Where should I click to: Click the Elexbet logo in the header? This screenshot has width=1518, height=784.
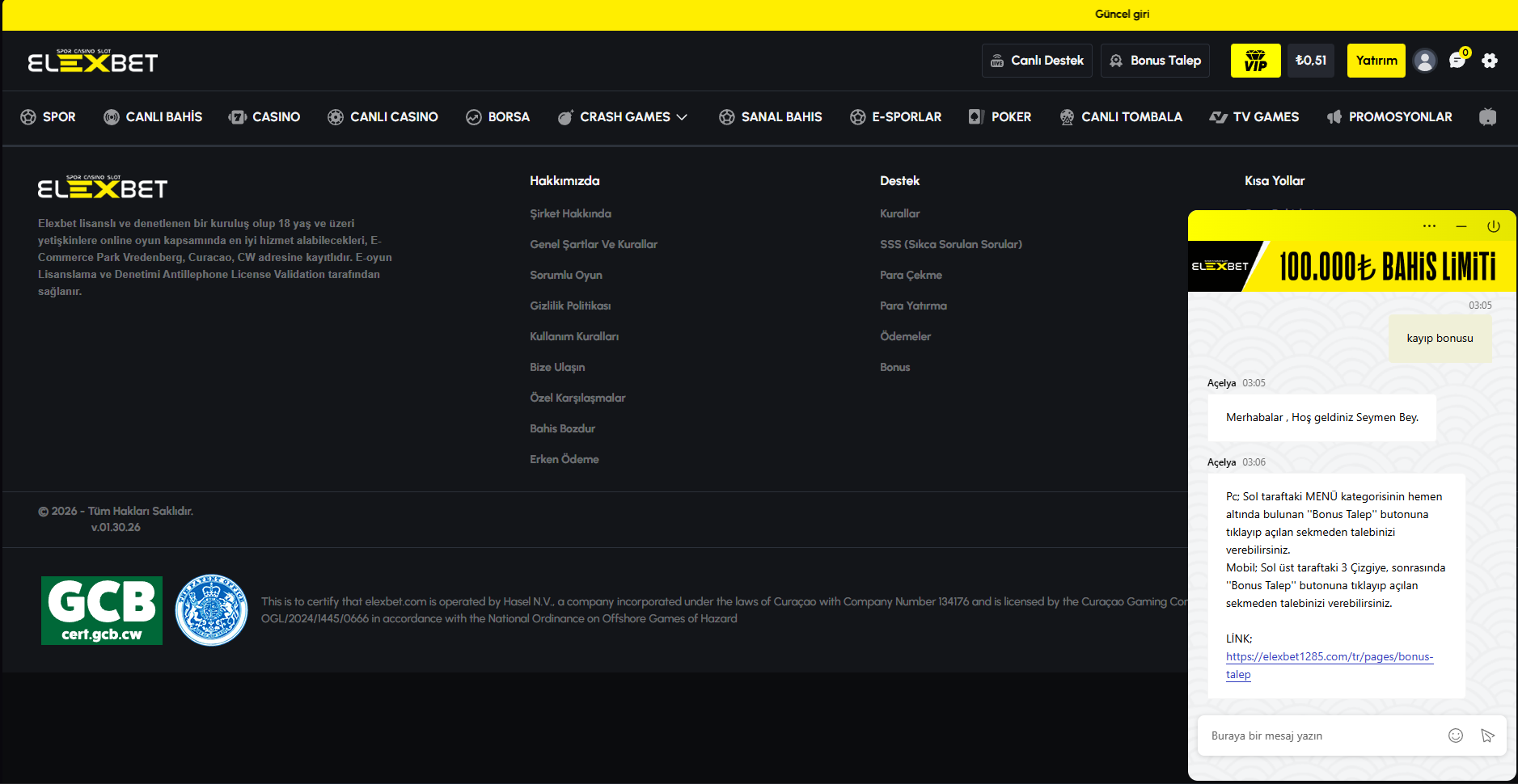pos(93,61)
